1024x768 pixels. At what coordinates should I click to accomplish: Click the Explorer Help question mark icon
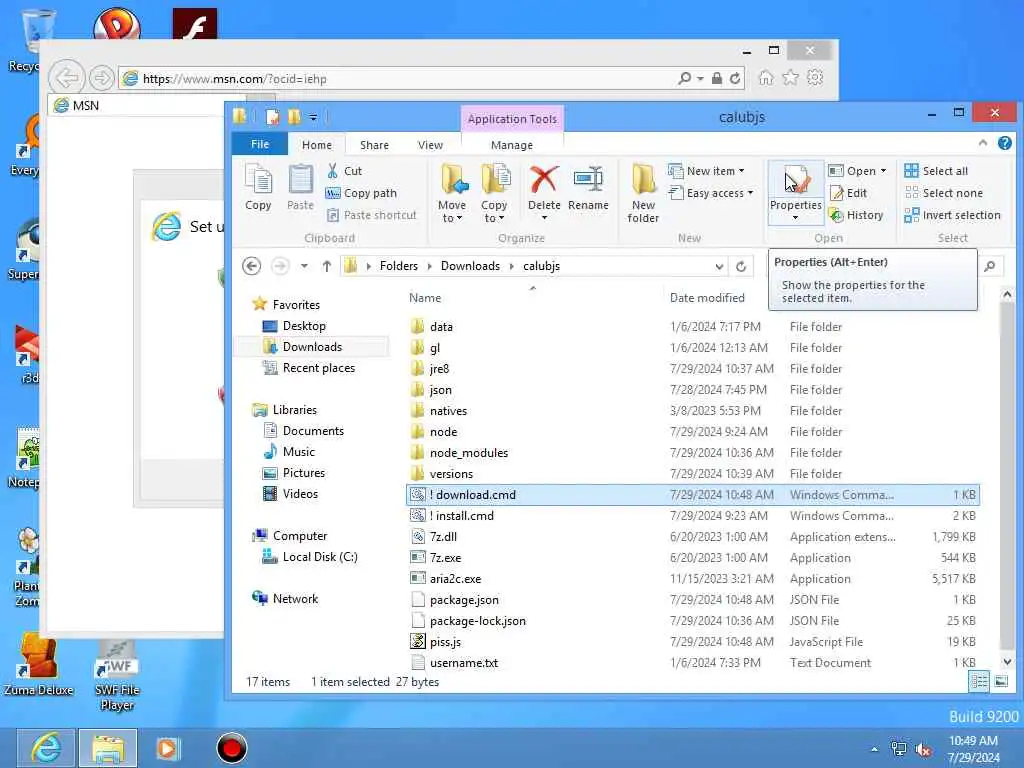[x=1004, y=143]
